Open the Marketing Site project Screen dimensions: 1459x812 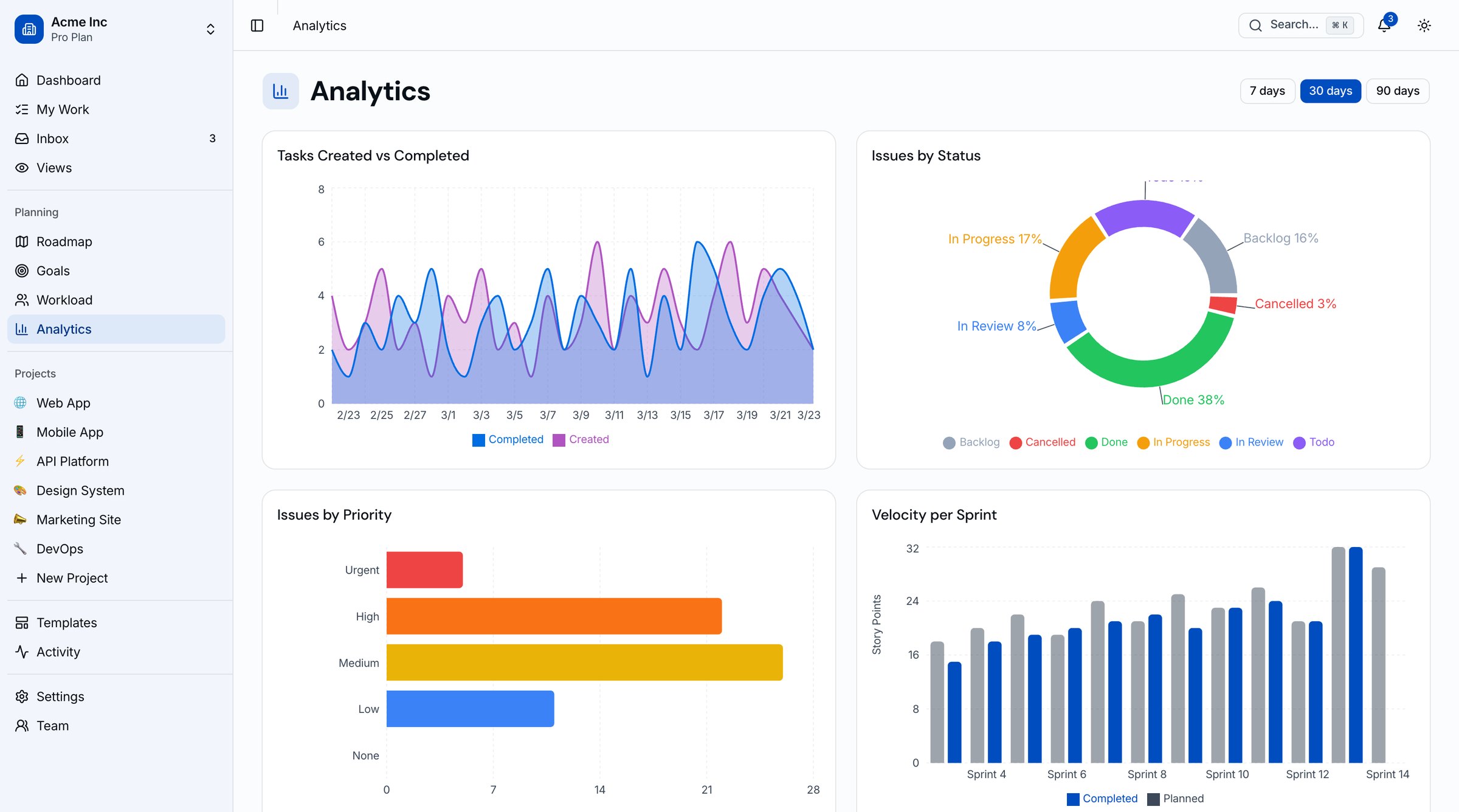pyautogui.click(x=116, y=519)
